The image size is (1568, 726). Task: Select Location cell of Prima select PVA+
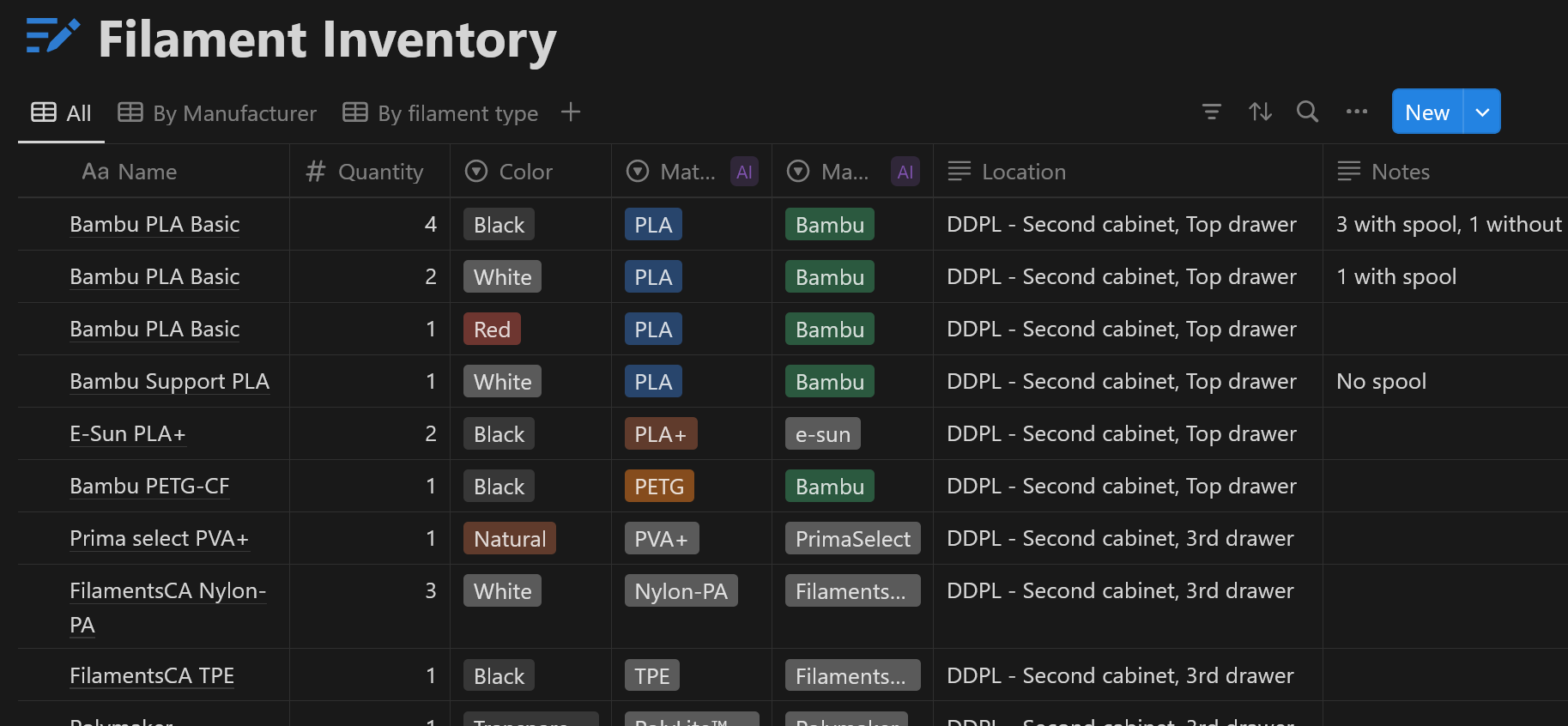(1128, 538)
